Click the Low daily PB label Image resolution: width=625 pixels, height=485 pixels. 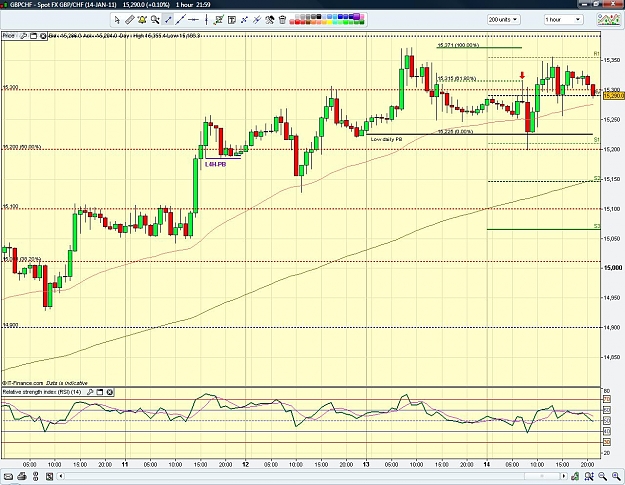tap(386, 139)
